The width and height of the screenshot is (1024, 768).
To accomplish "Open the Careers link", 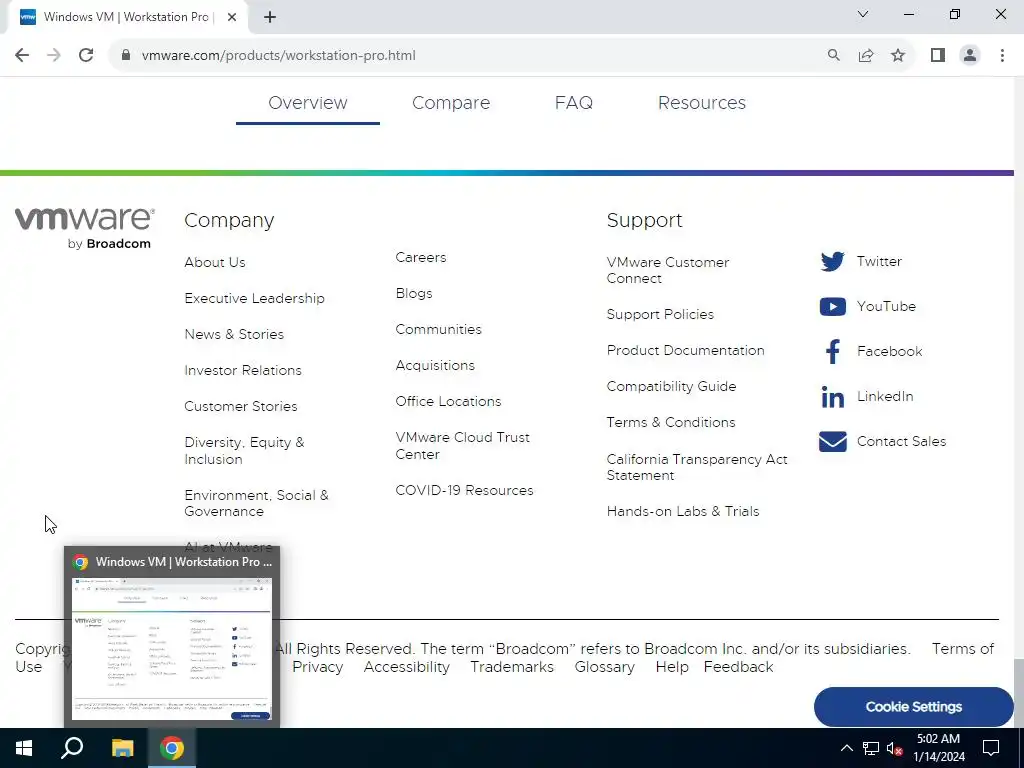I will (421, 257).
